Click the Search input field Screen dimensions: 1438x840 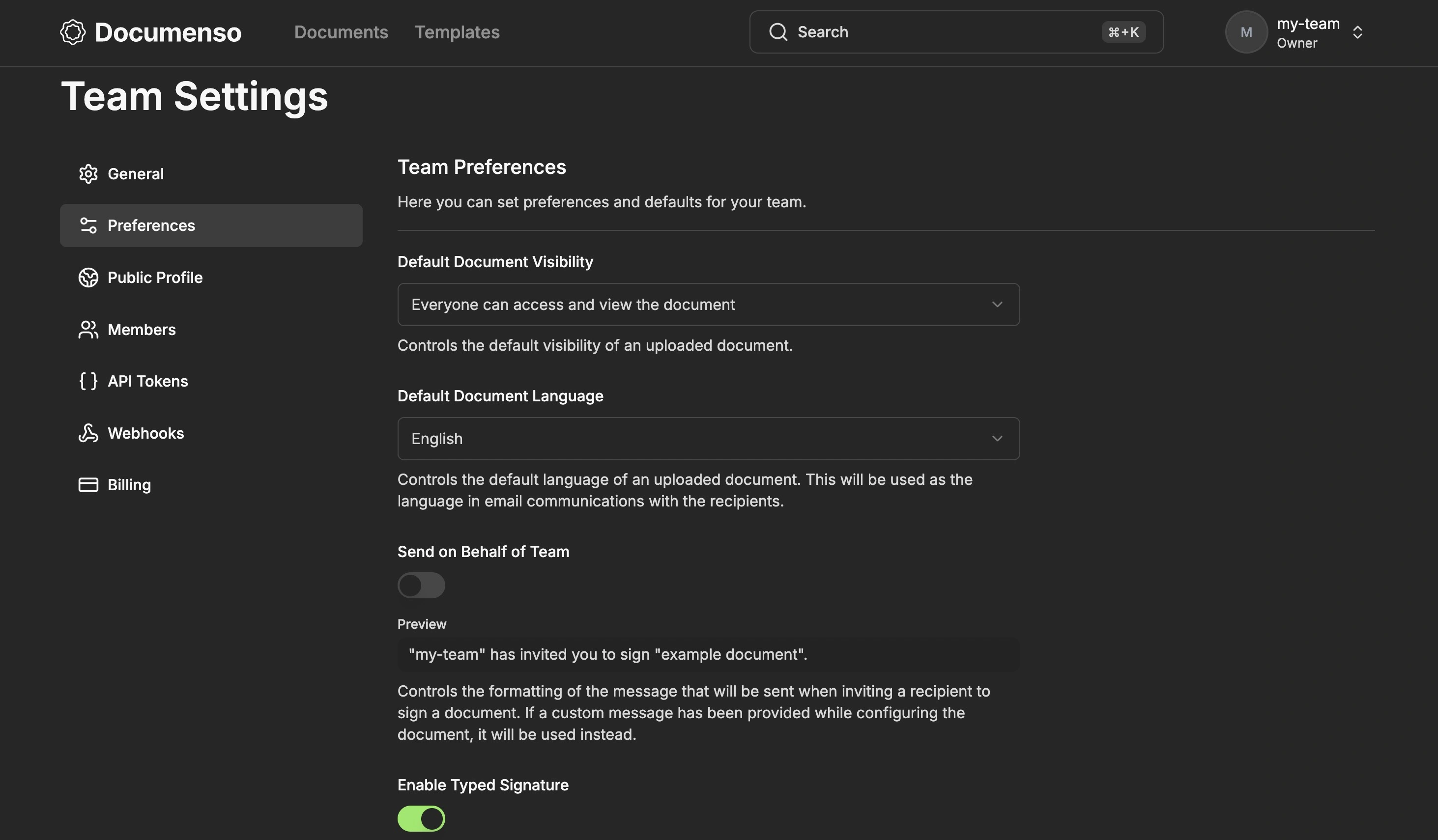[942, 32]
